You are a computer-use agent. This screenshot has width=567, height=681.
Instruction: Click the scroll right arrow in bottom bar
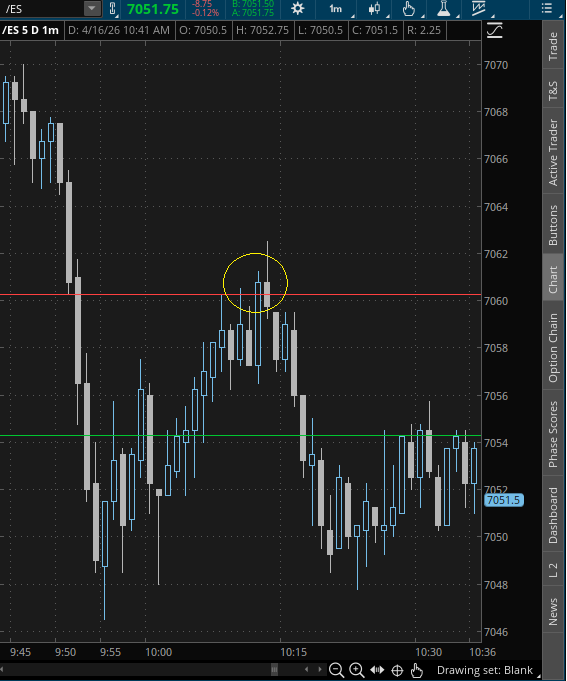pyautogui.click(x=320, y=670)
